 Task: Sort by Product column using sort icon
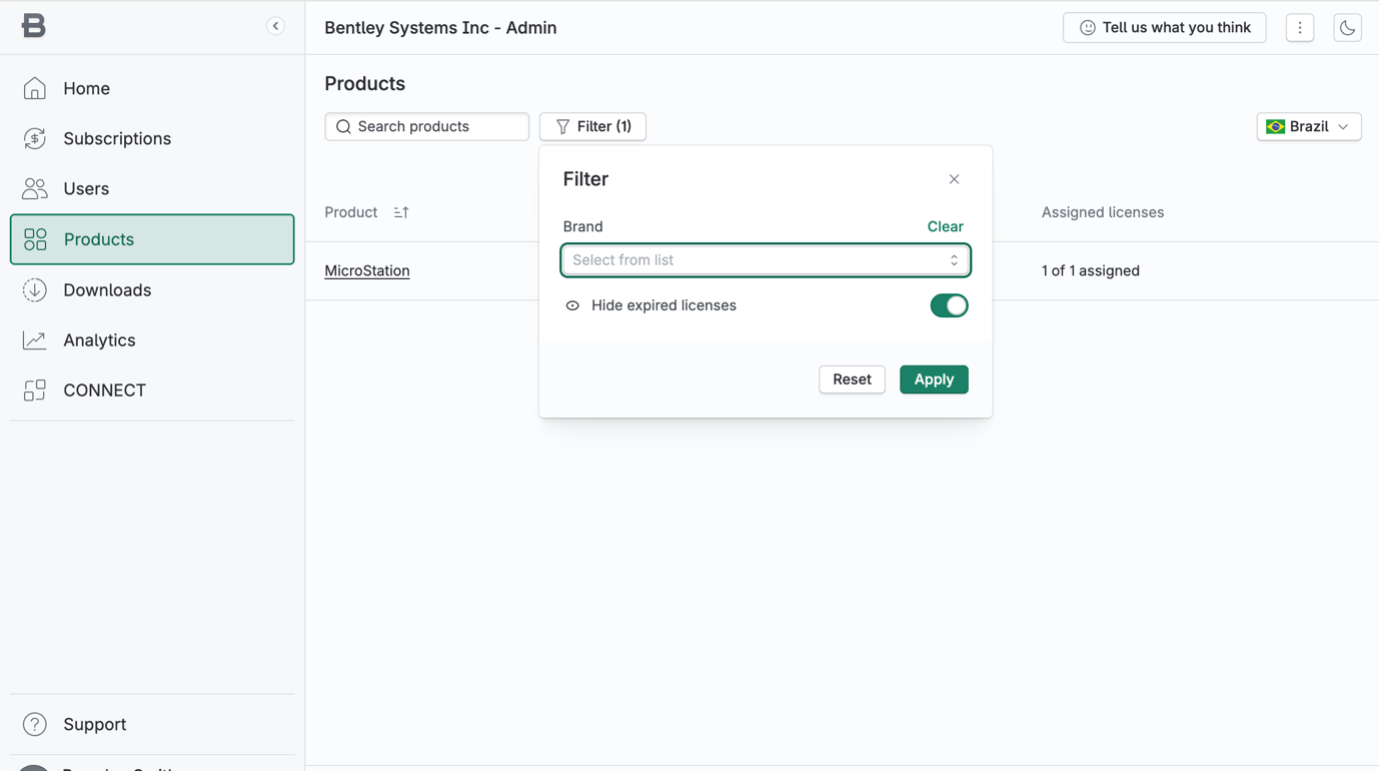coord(403,213)
